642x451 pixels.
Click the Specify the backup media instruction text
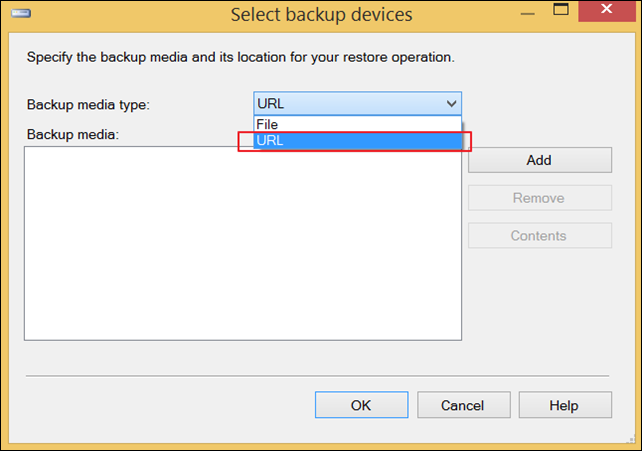[241, 57]
